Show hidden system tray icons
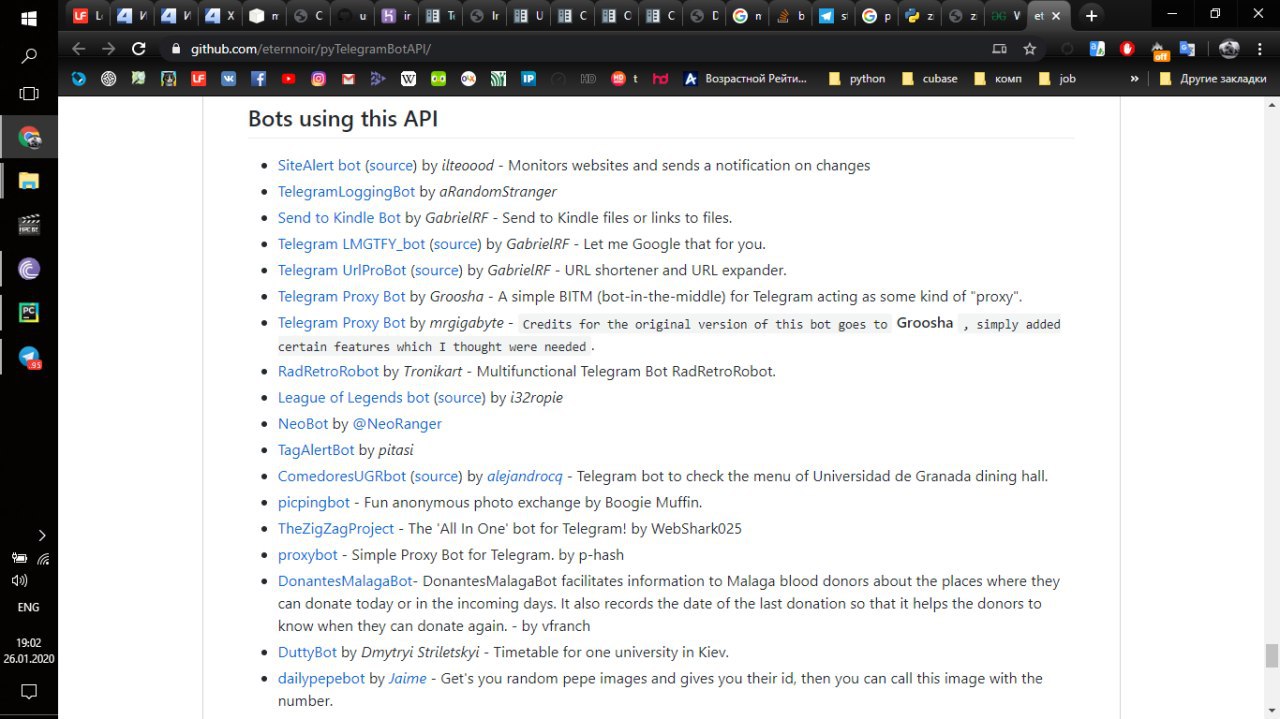This screenshot has height=719, width=1280. point(41,536)
